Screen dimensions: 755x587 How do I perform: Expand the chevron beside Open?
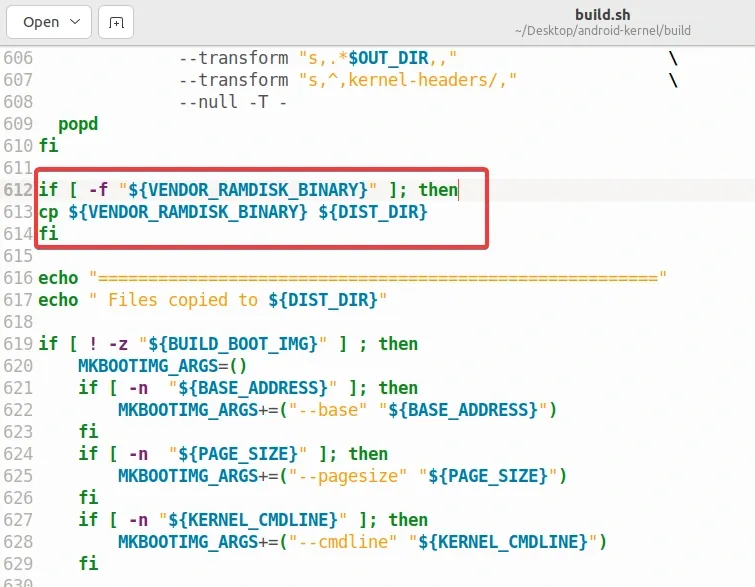point(75,22)
